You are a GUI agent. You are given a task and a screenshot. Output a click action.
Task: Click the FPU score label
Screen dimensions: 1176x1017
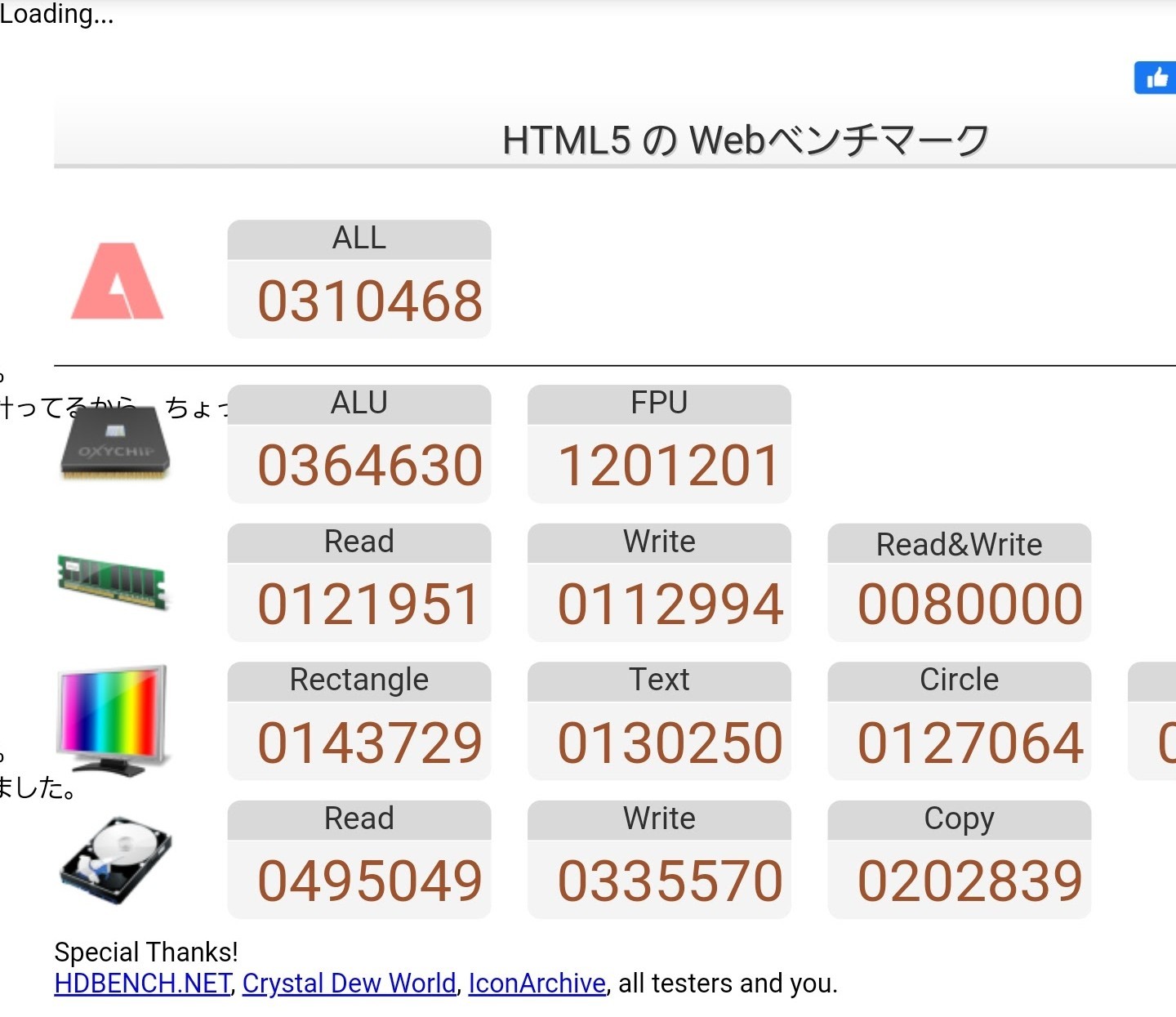tap(659, 404)
